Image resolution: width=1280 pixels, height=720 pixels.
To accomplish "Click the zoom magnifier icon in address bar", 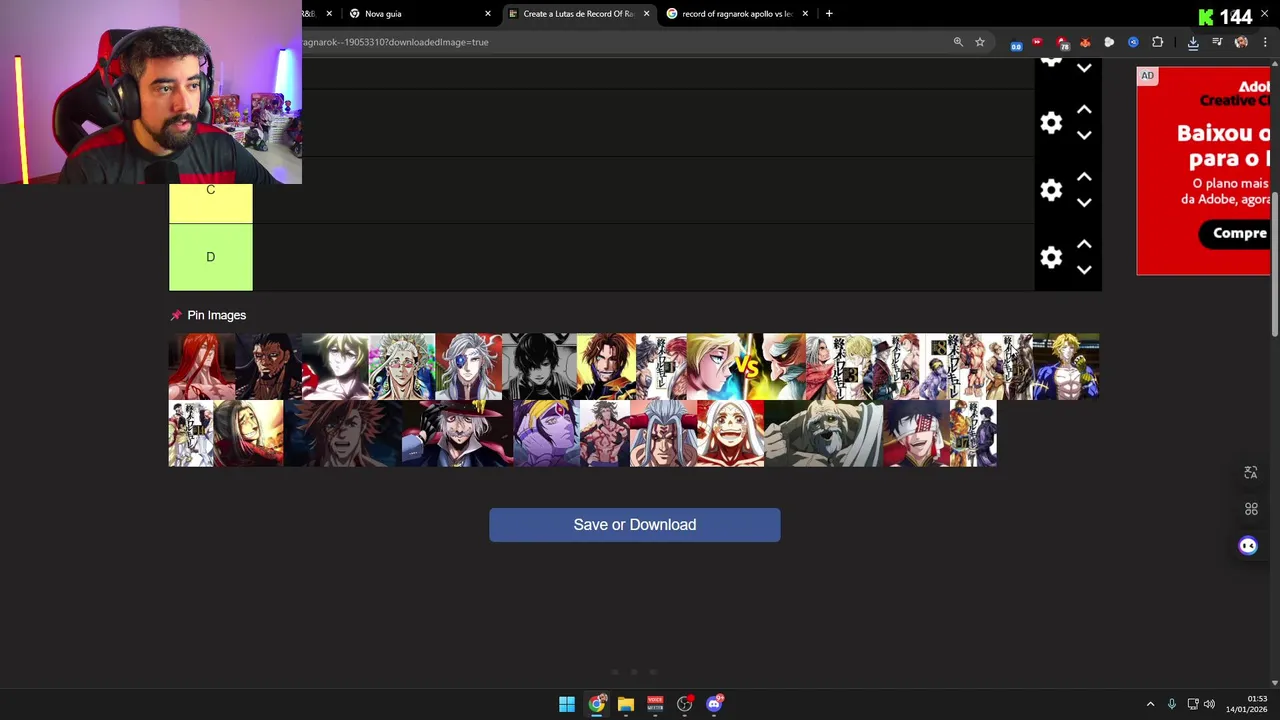I will point(958,42).
